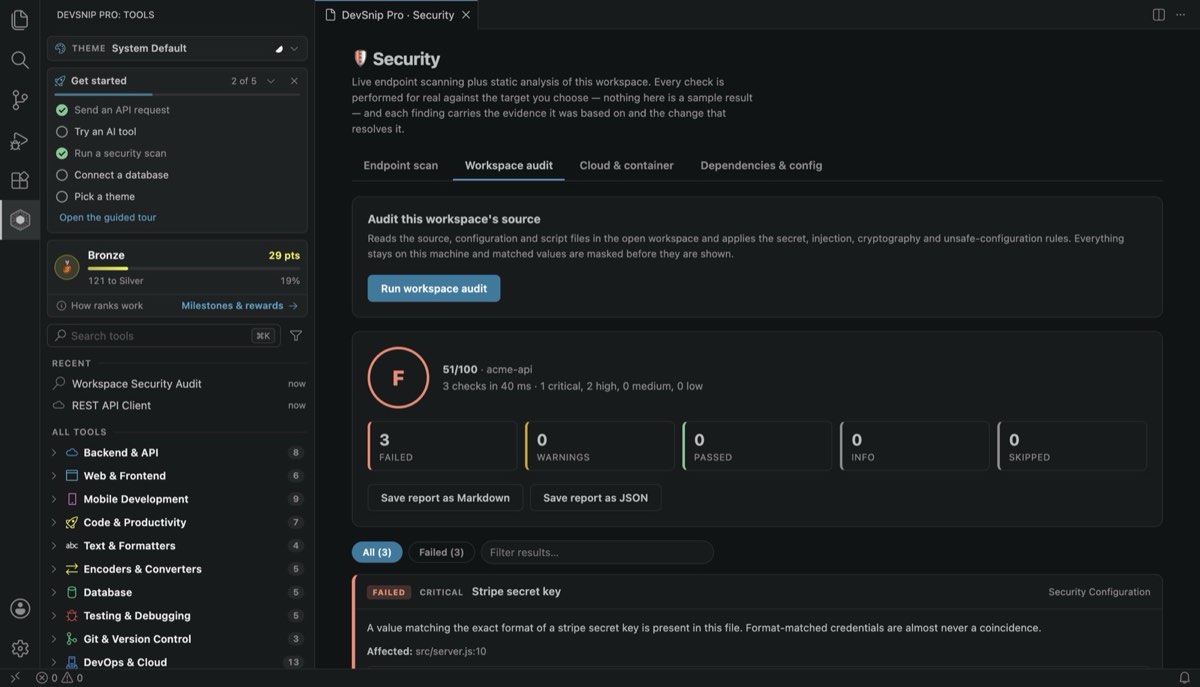Image resolution: width=1200 pixels, height=687 pixels.
Task: Open the Accounts menu icon
Action: click(x=19, y=608)
